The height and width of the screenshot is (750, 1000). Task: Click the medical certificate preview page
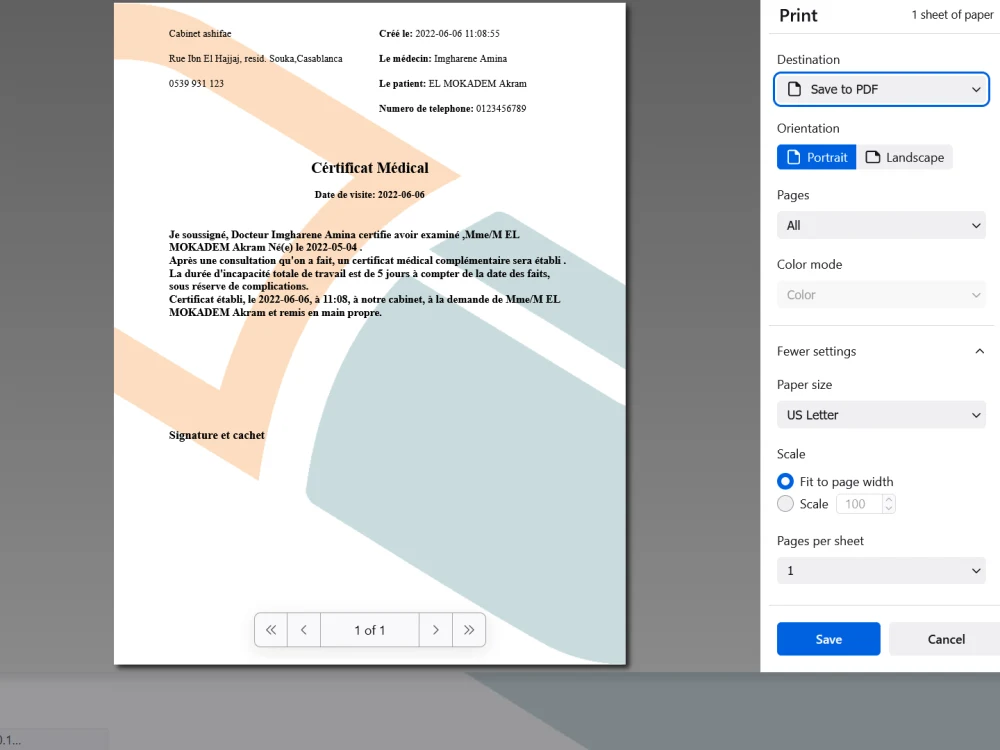[x=369, y=330]
